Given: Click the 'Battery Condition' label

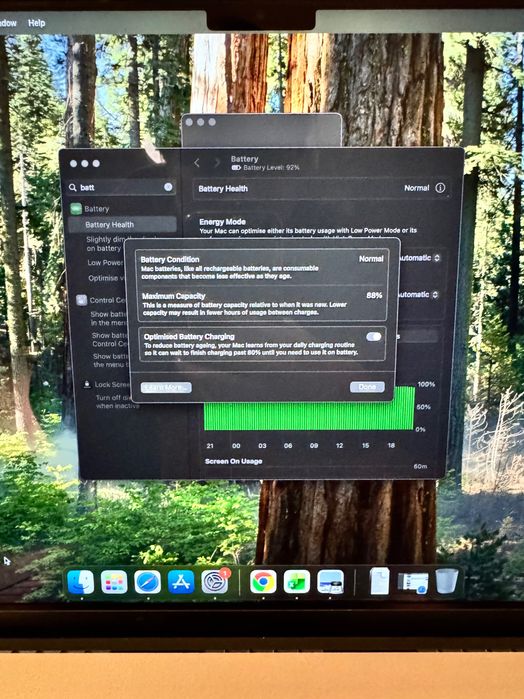Looking at the screenshot, I should click(170, 259).
